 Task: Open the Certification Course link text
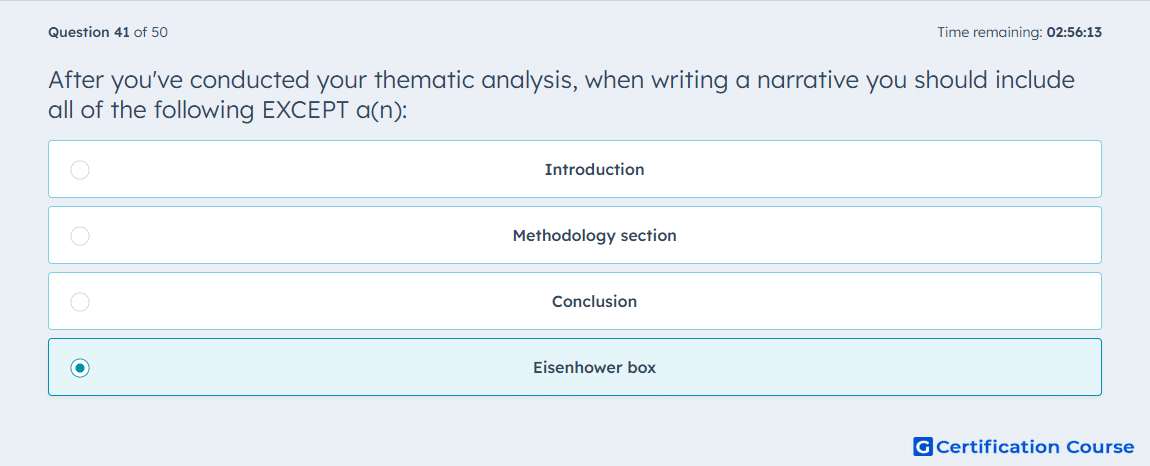tap(1035, 446)
